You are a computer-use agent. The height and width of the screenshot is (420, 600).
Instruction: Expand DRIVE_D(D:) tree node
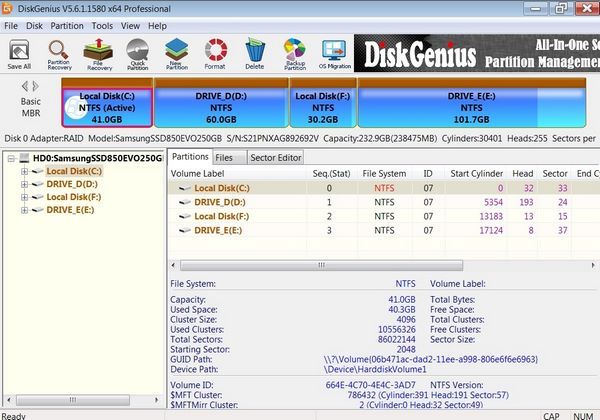coord(24,184)
